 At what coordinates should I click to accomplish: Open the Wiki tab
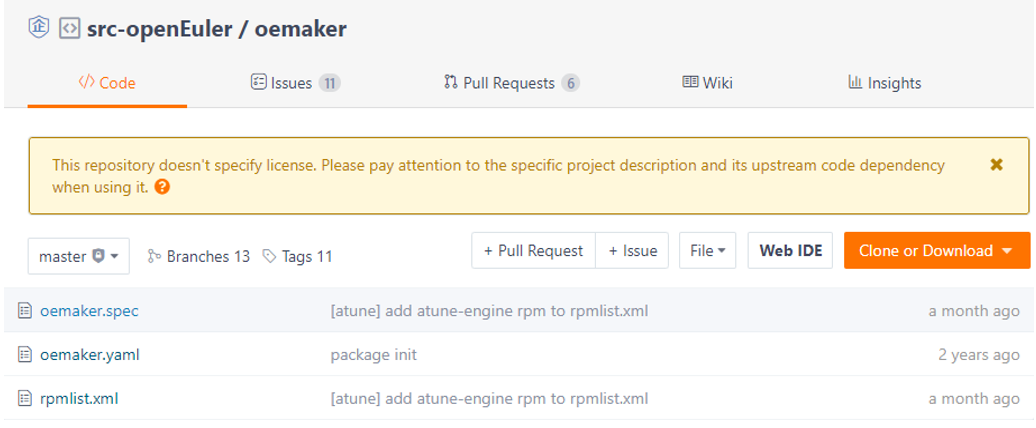pyautogui.click(x=707, y=83)
